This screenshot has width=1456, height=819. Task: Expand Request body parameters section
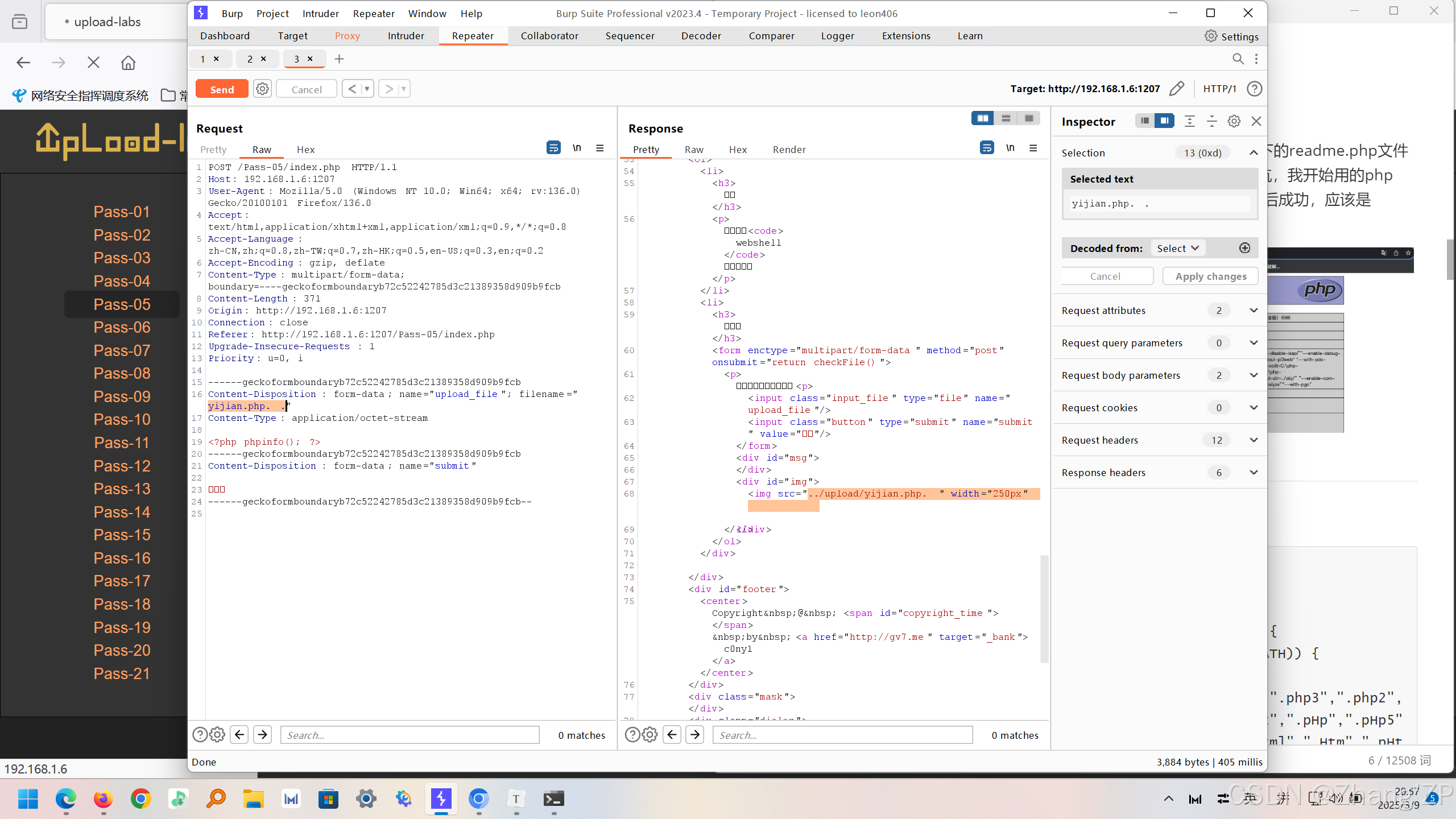coord(1254,375)
